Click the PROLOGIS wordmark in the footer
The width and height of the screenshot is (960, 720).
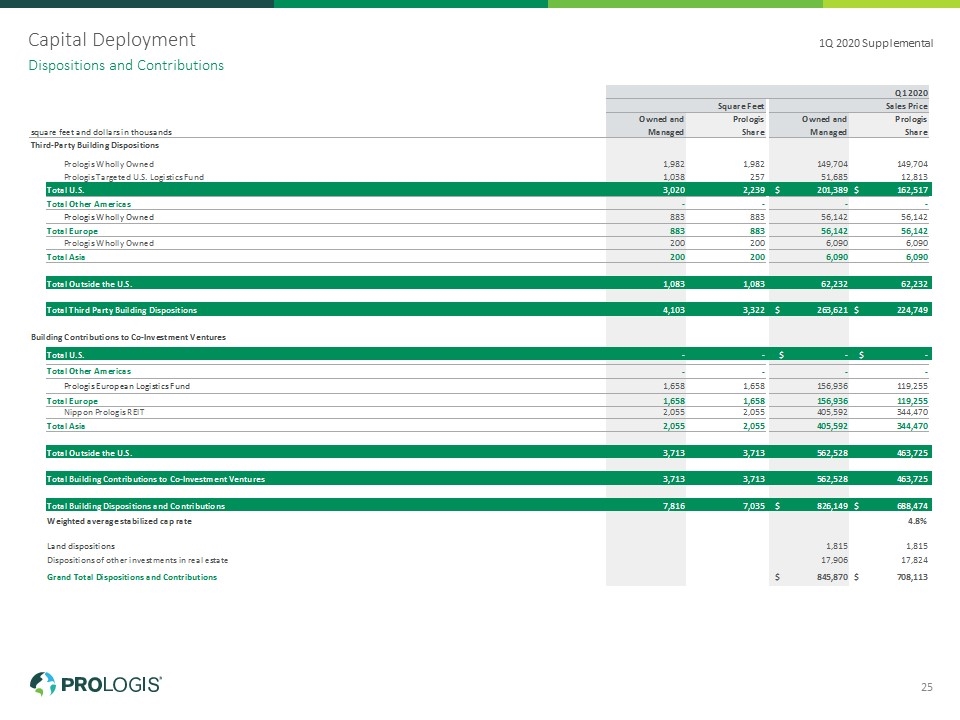(111, 684)
